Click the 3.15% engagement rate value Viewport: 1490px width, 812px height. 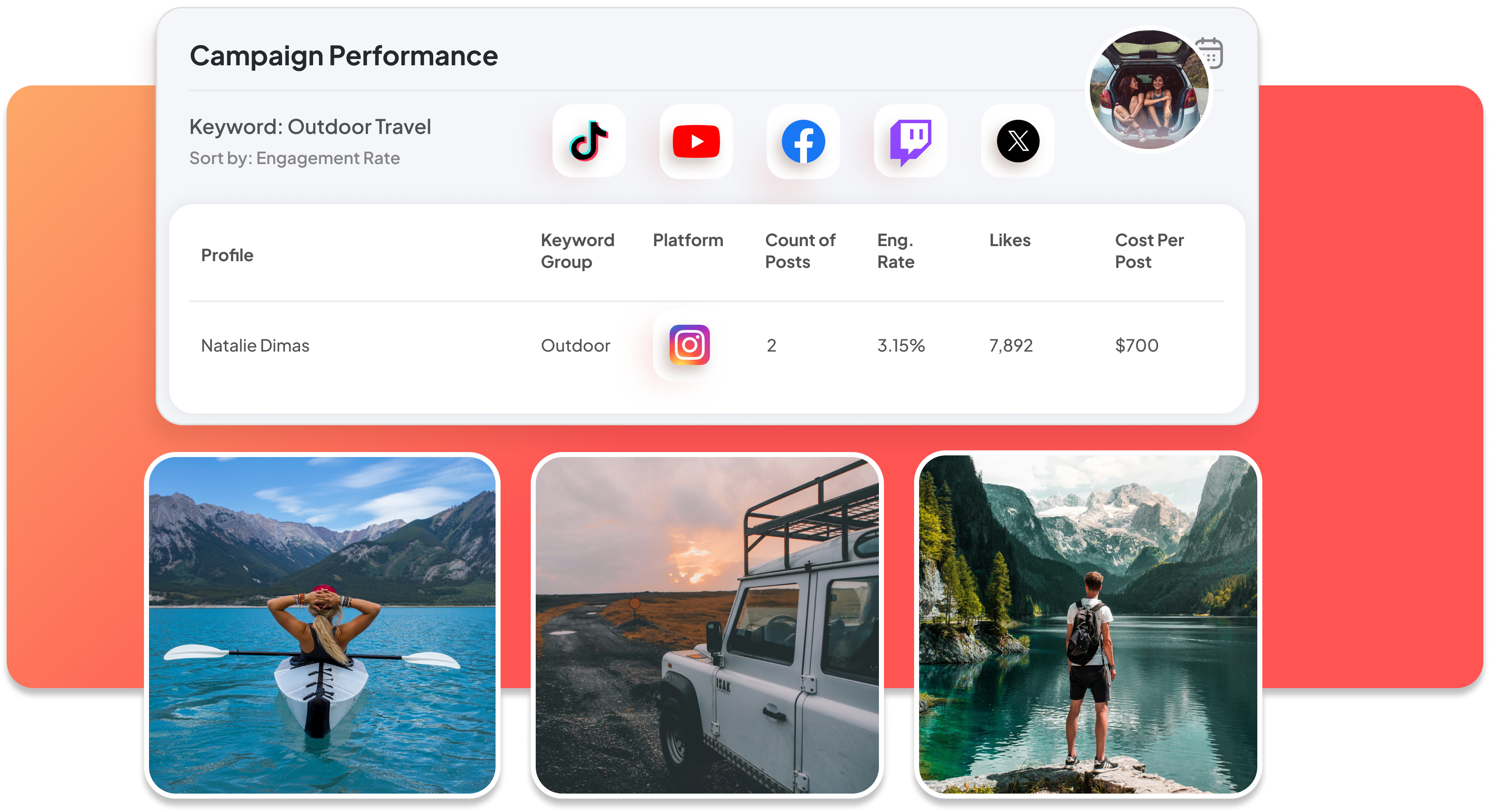tap(901, 345)
